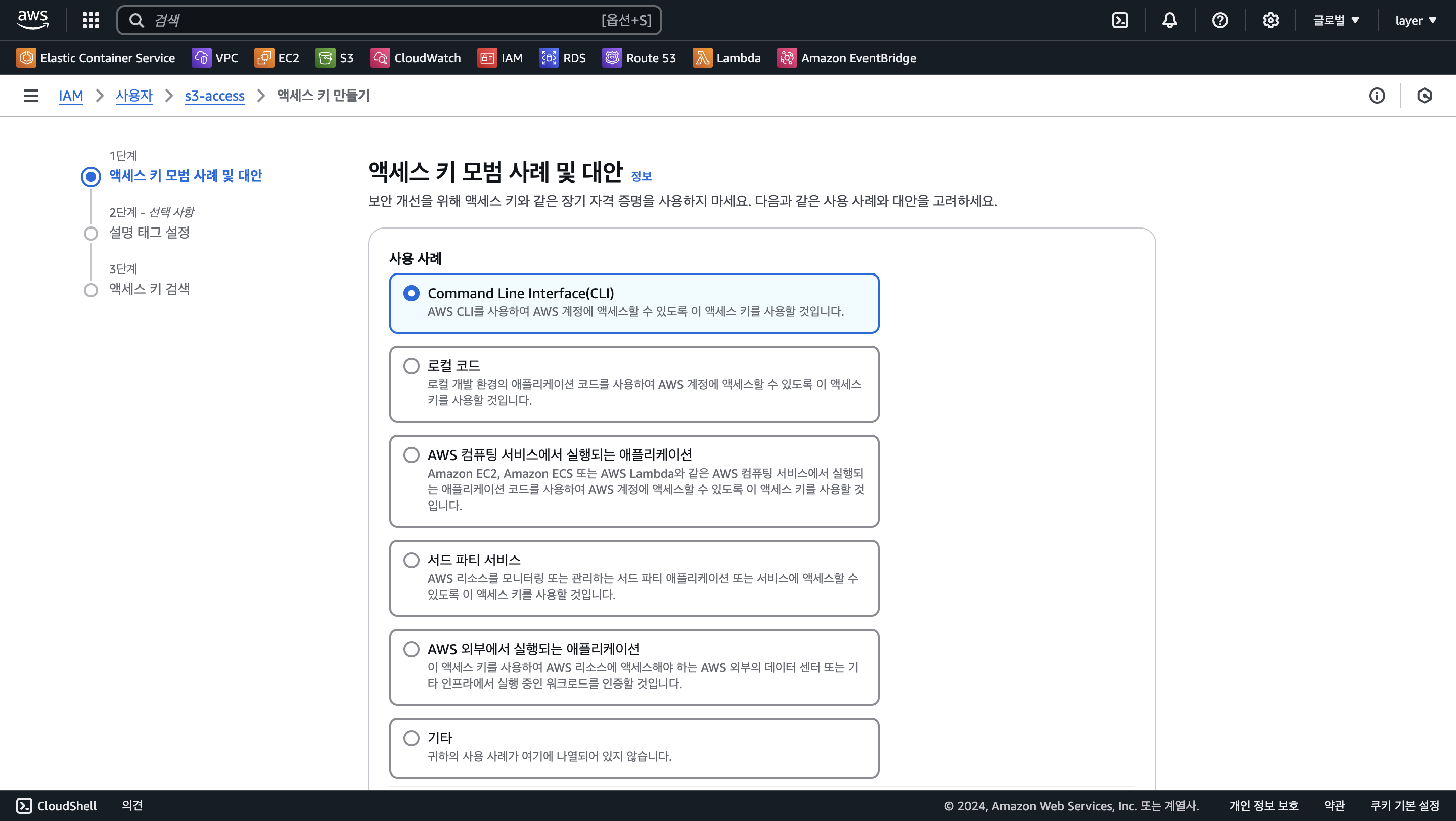Open CloudShell from the top bar

[1120, 20]
